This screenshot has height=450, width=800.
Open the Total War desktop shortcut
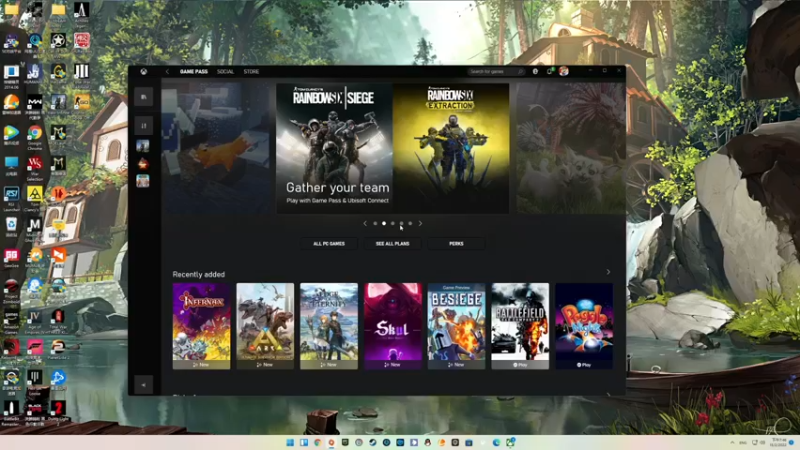[x=58, y=321]
